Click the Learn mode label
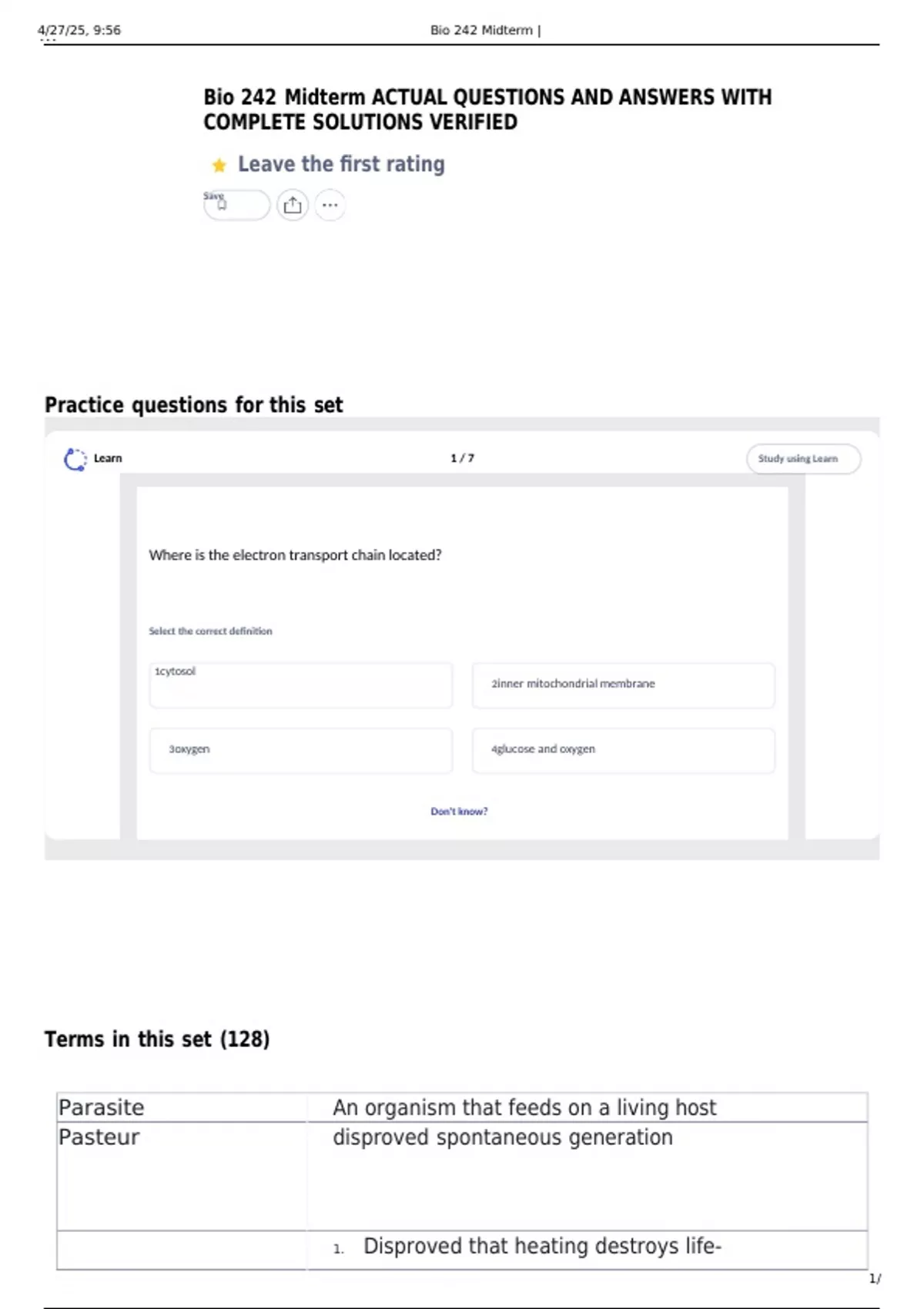This screenshot has width=924, height=1309. click(108, 458)
